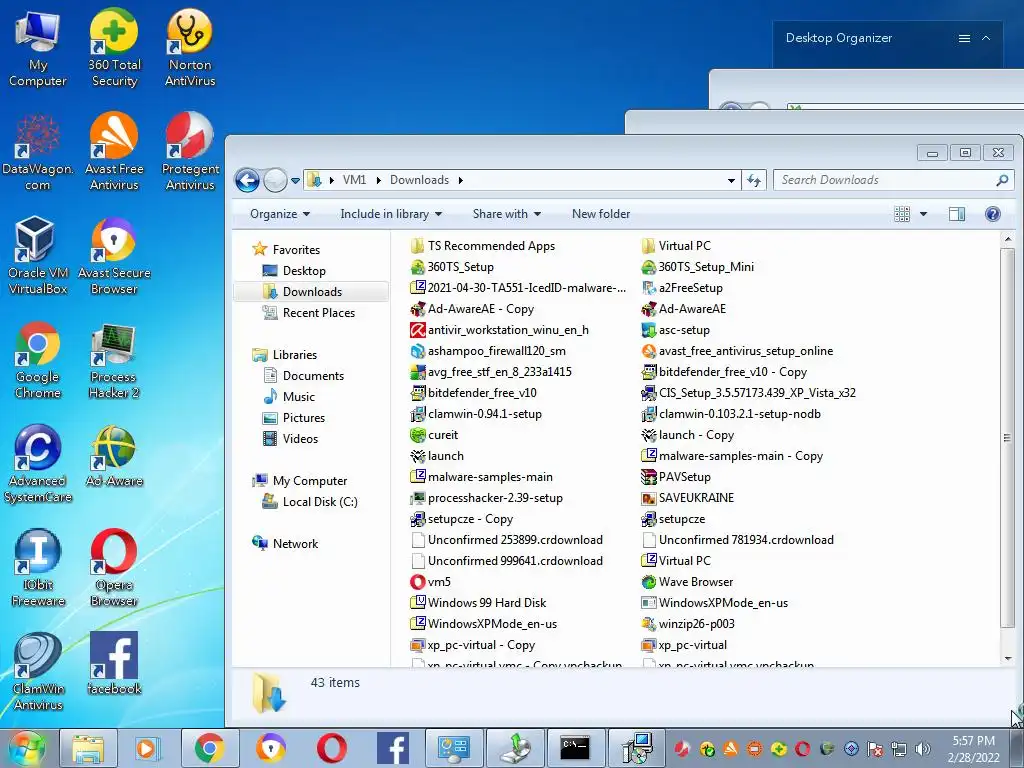Select Protegent Antivirus desktop icon

click(x=190, y=152)
